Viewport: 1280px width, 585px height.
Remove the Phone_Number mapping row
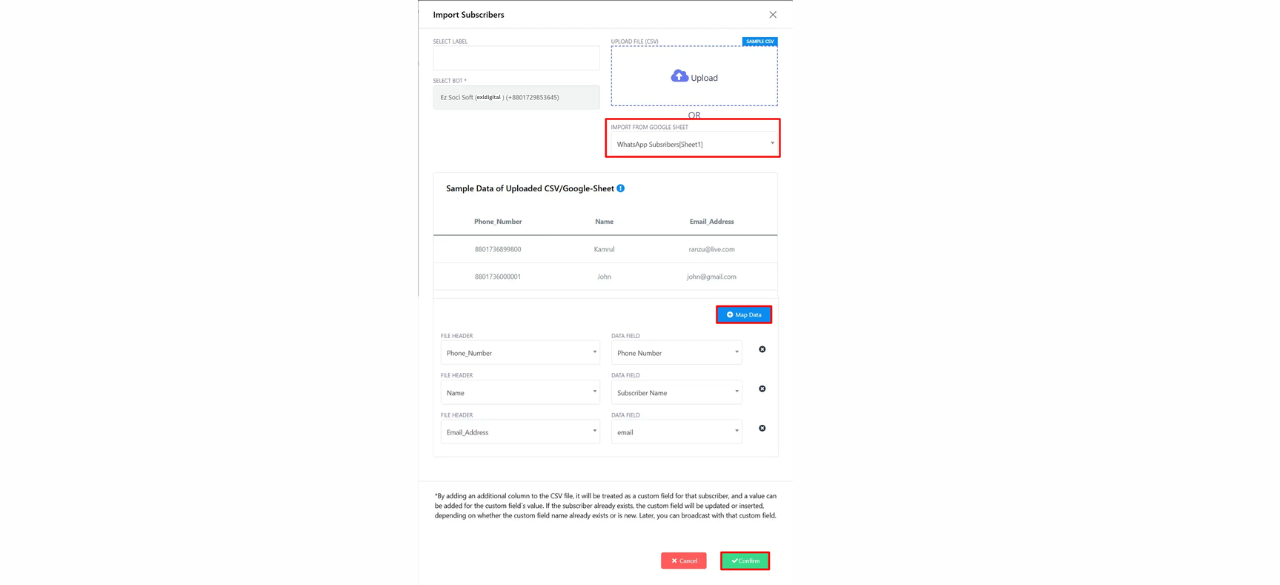click(762, 349)
